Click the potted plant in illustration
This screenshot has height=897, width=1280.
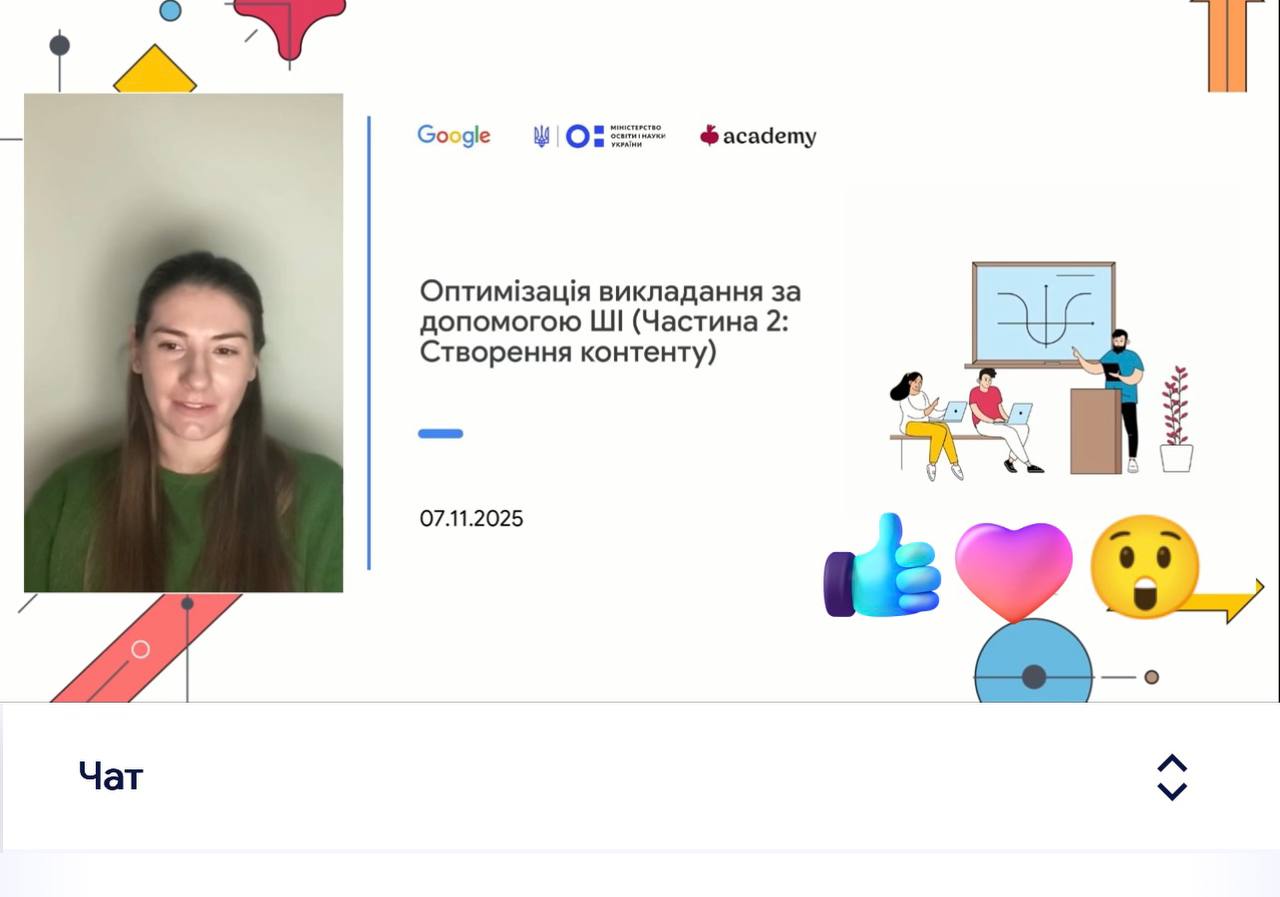pos(1176,420)
